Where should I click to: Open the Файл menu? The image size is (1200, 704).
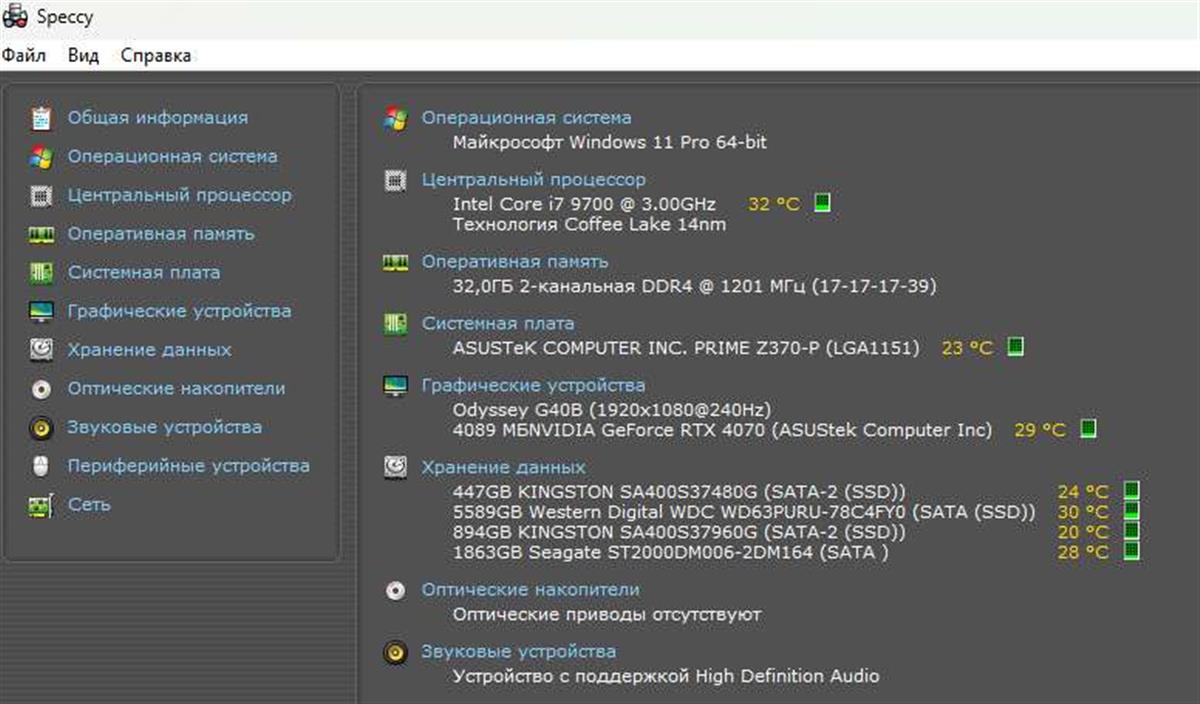click(x=24, y=56)
